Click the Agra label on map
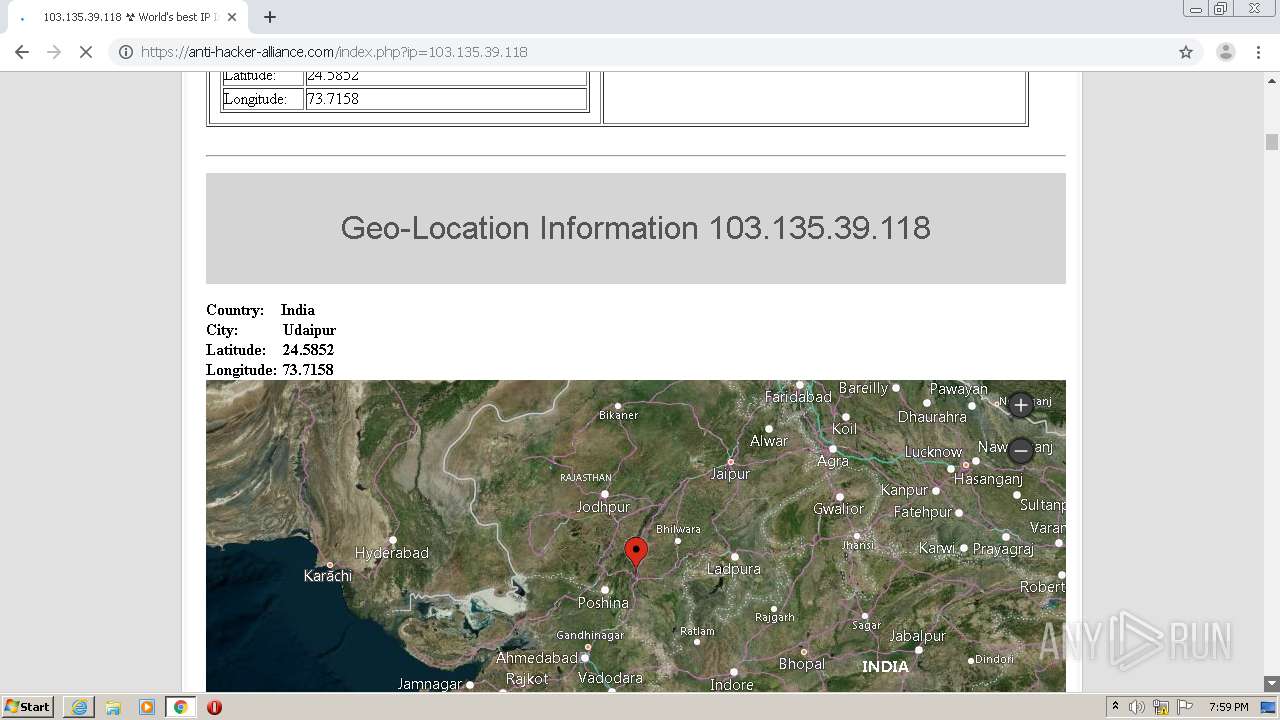Screen dimensions: 1280x720 pyautogui.click(x=832, y=461)
